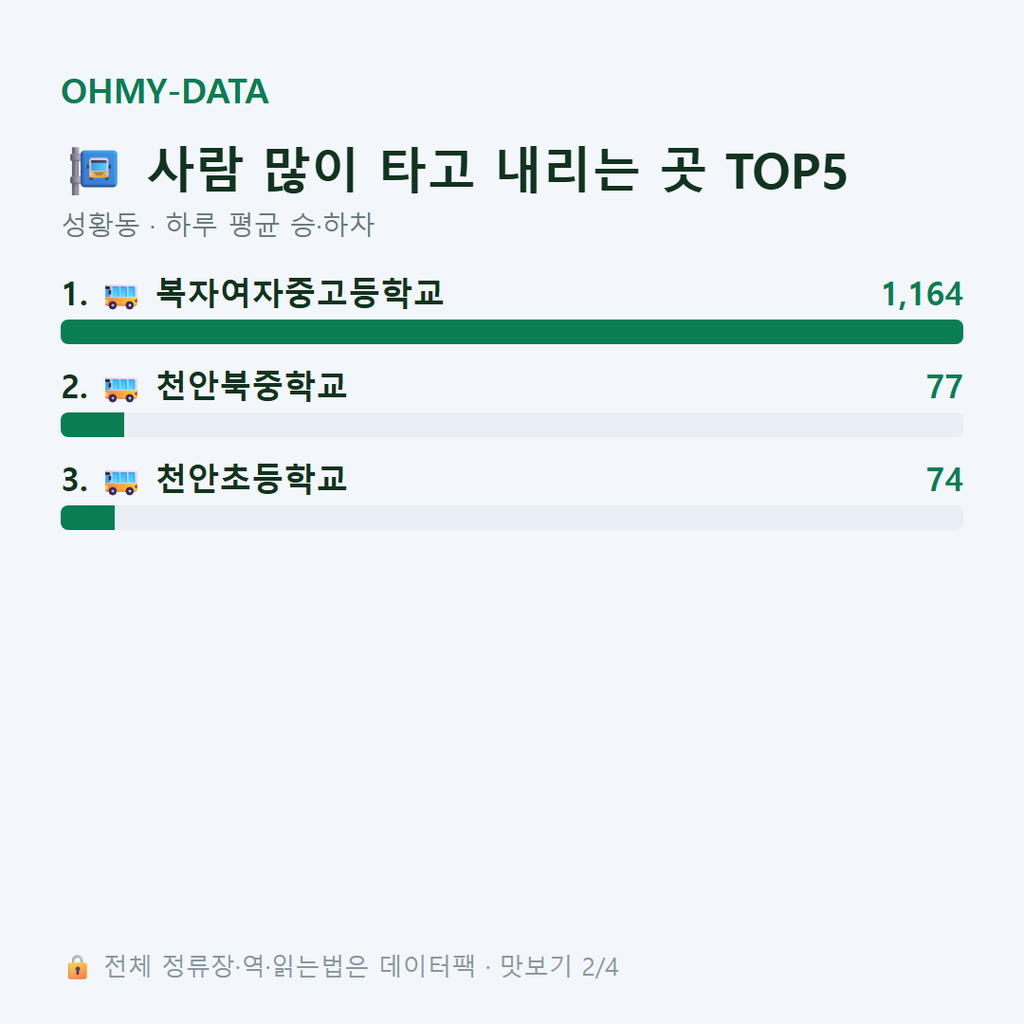Image resolution: width=1024 pixels, height=1024 pixels.
Task: Click the full green bar for rank 1
Action: pyautogui.click(x=512, y=332)
